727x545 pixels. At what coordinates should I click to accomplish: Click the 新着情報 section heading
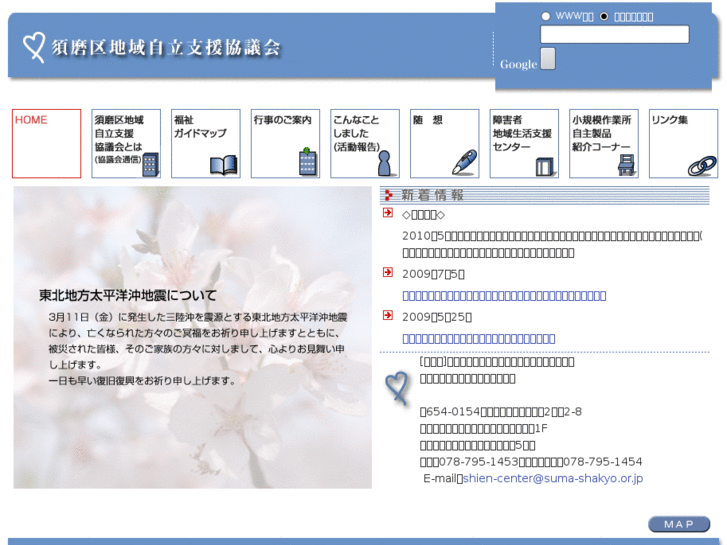click(432, 195)
